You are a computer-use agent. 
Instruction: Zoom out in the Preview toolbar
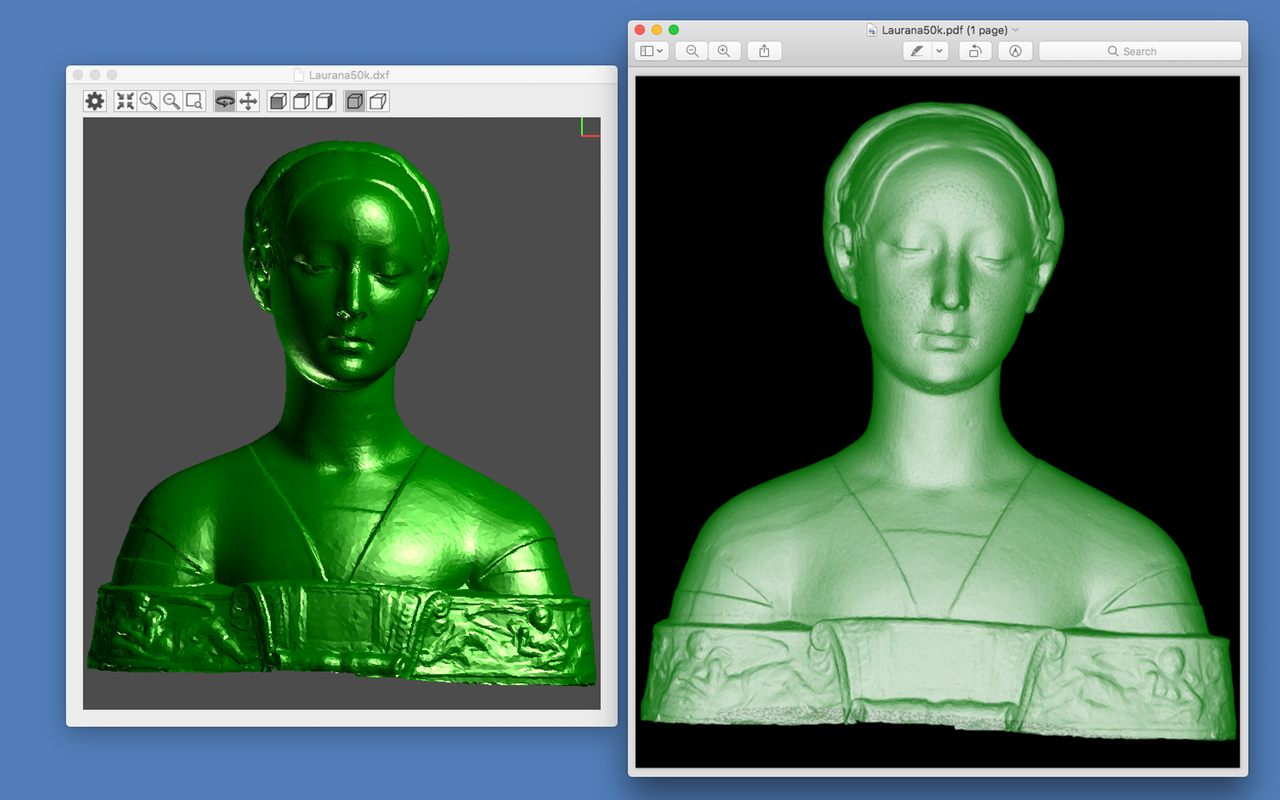click(x=692, y=51)
